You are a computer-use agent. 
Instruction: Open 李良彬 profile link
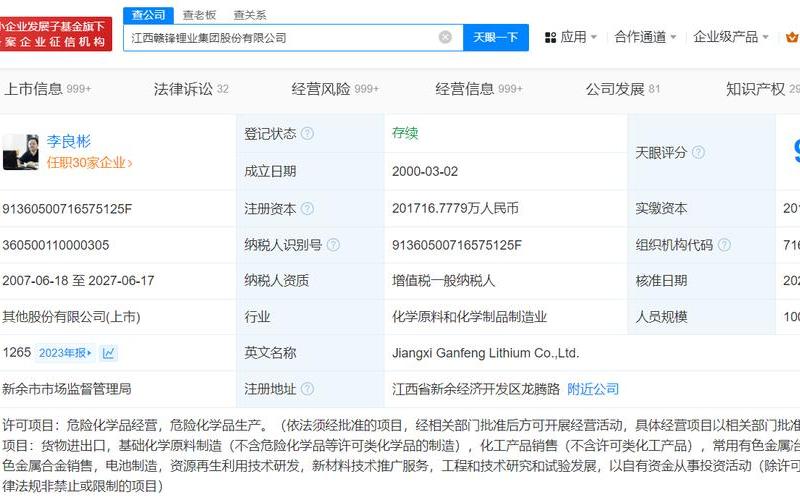(x=69, y=141)
